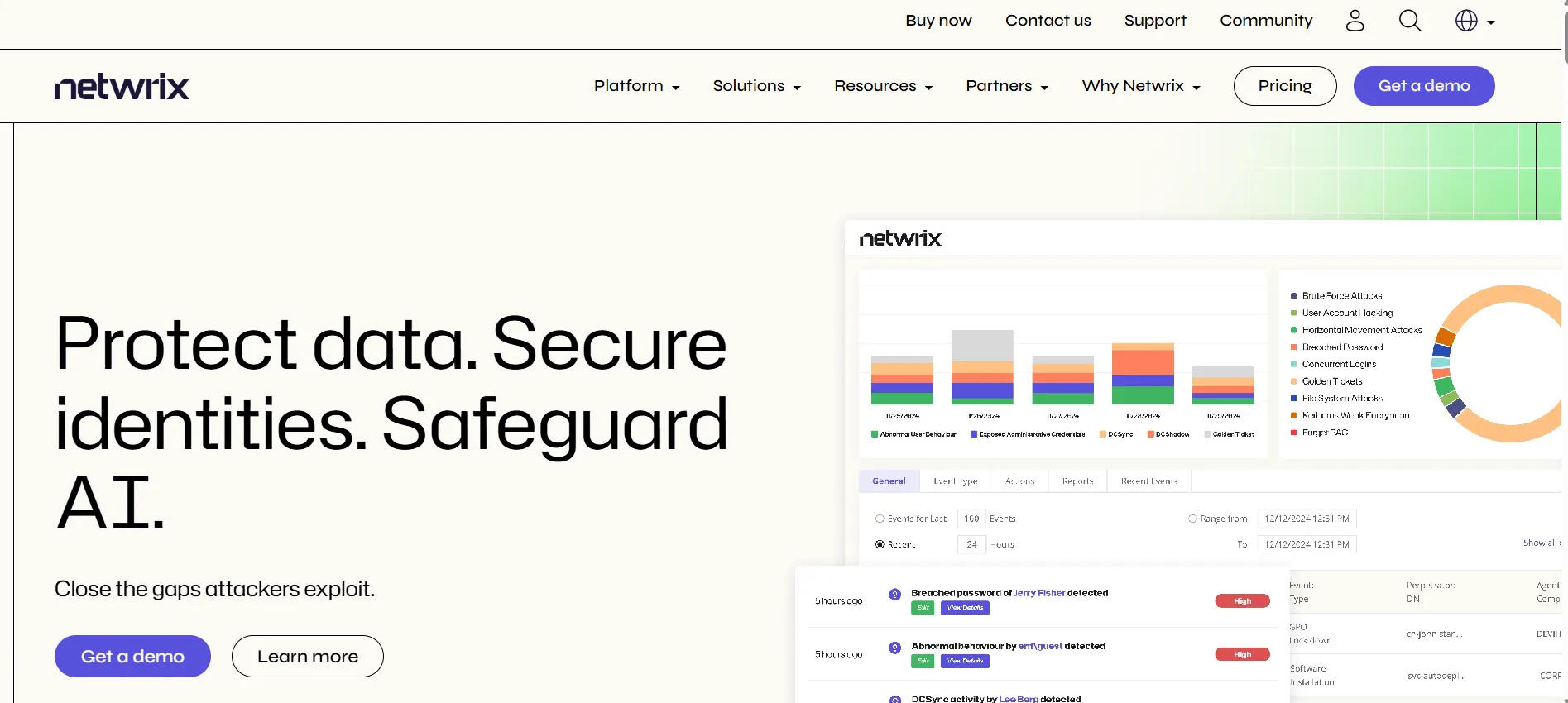Select the Reports tab
This screenshot has height=703, width=1568.
(1077, 481)
